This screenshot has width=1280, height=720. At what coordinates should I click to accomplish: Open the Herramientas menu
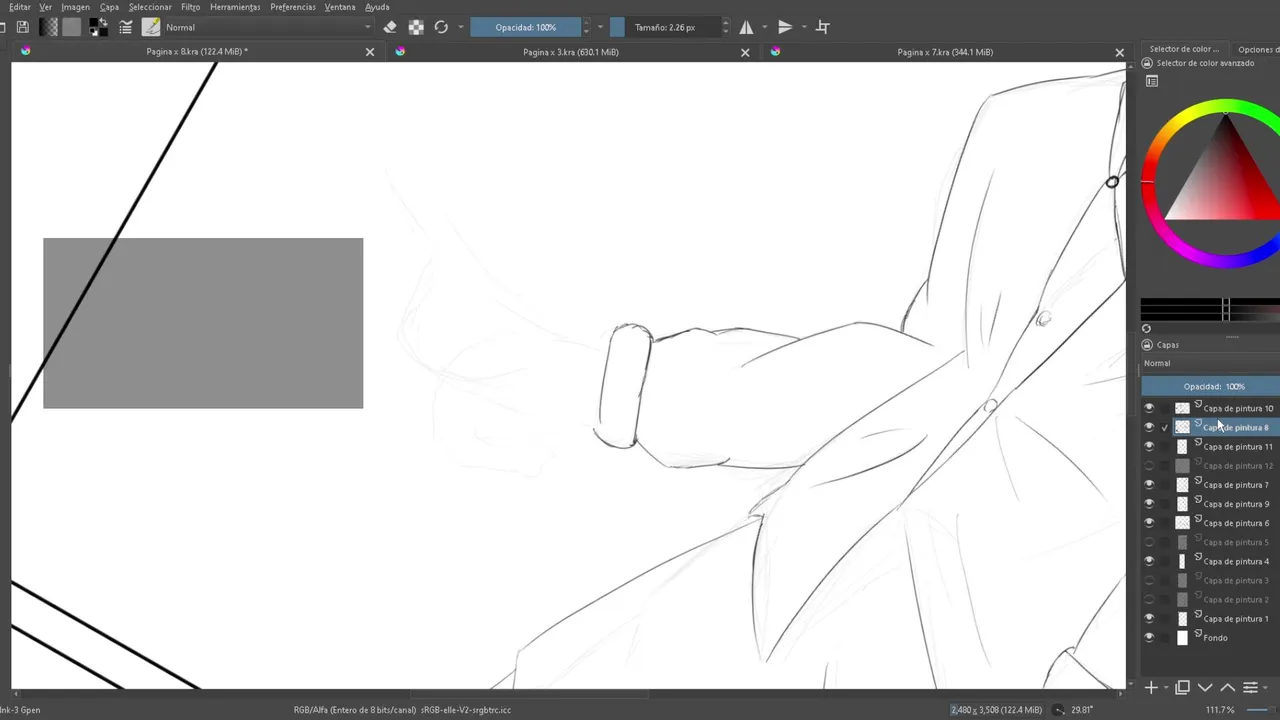coord(235,7)
